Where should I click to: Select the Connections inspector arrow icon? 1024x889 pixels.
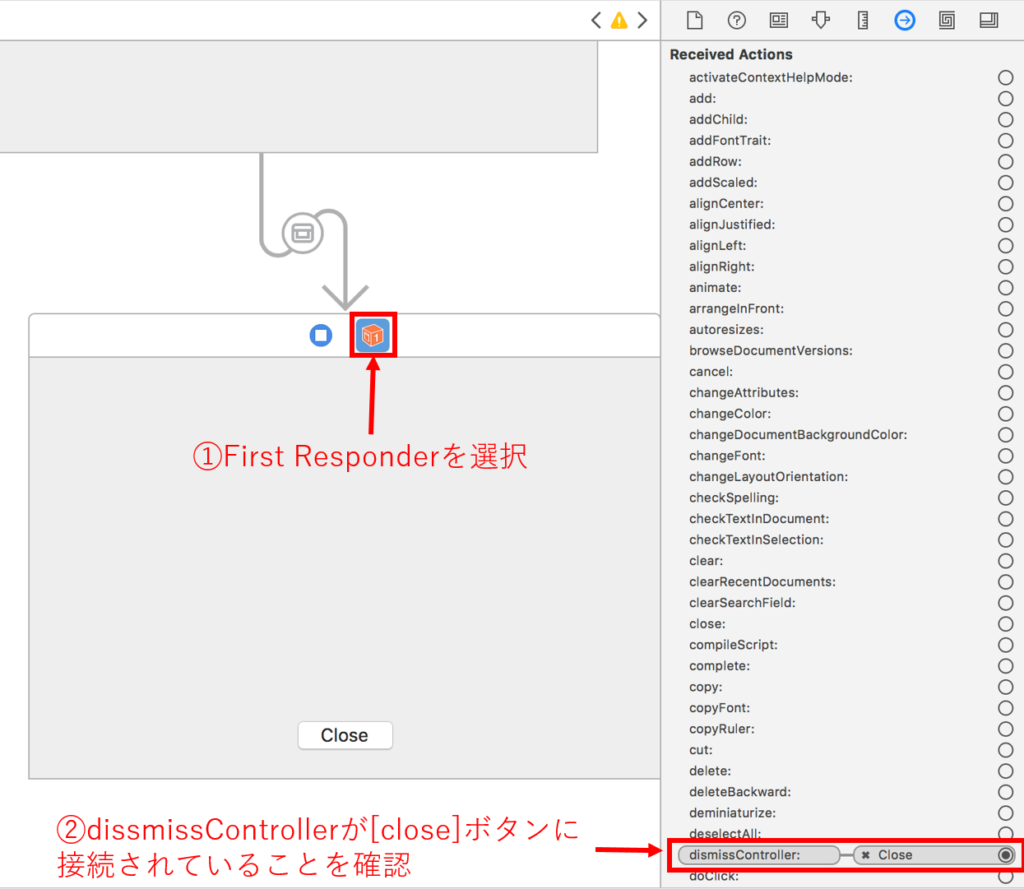tap(905, 20)
